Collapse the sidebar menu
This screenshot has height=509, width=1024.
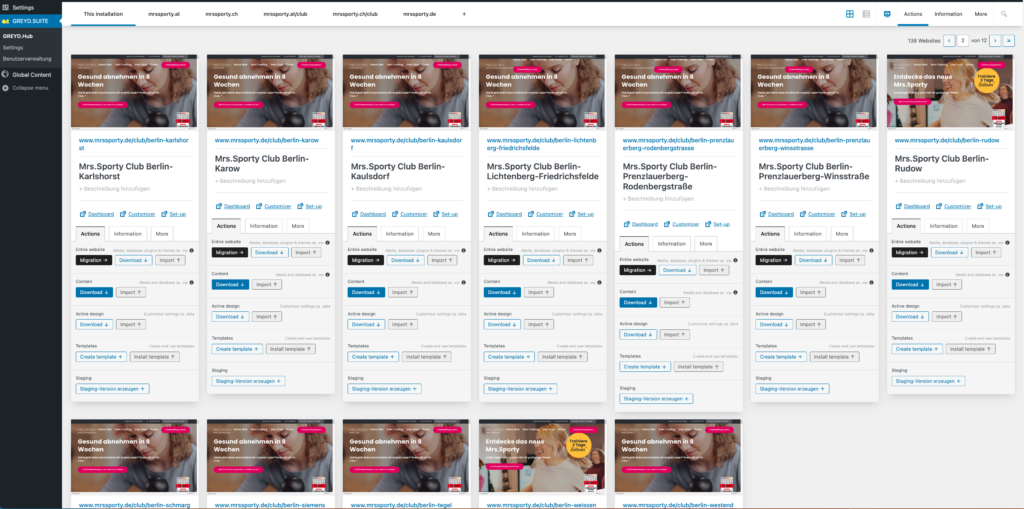[31, 88]
